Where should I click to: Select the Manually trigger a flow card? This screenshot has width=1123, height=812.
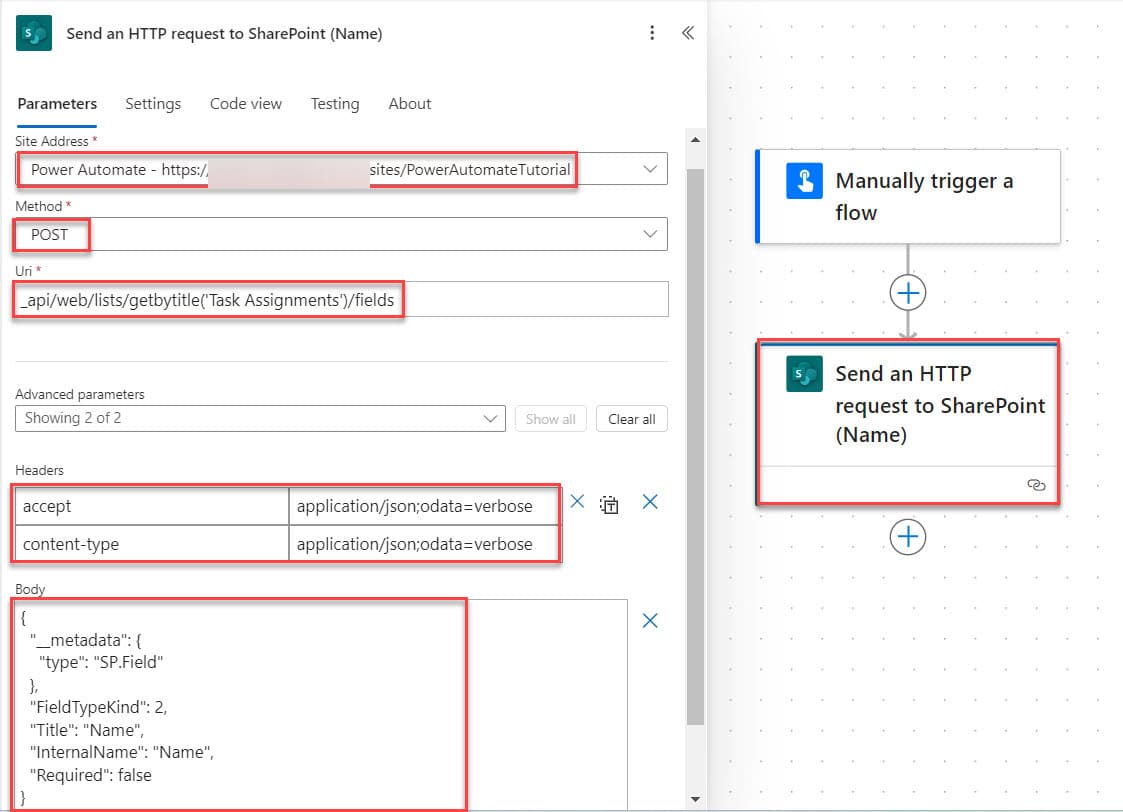908,196
